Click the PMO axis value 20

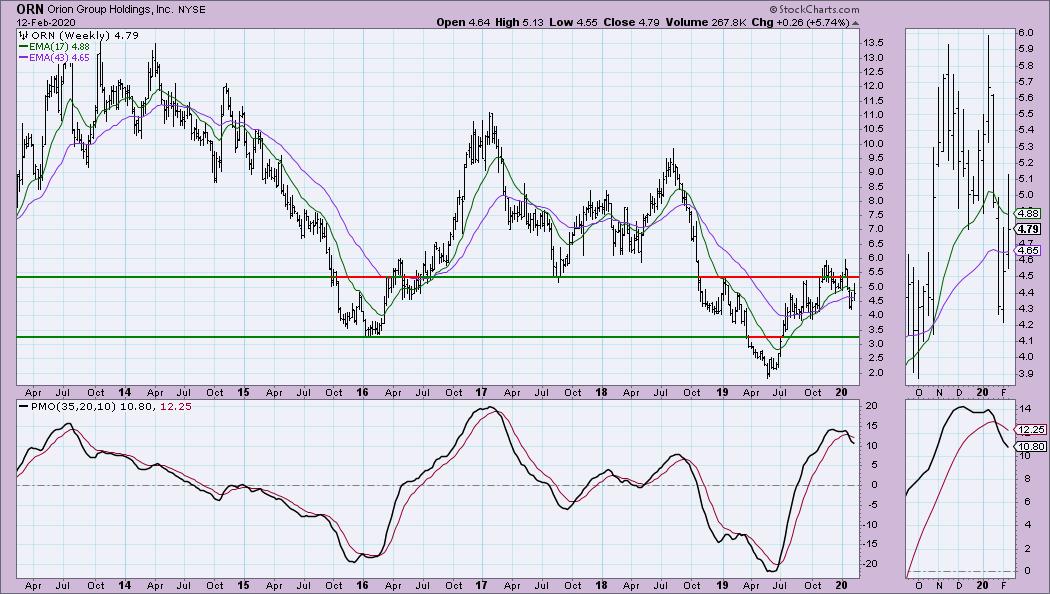[871, 406]
